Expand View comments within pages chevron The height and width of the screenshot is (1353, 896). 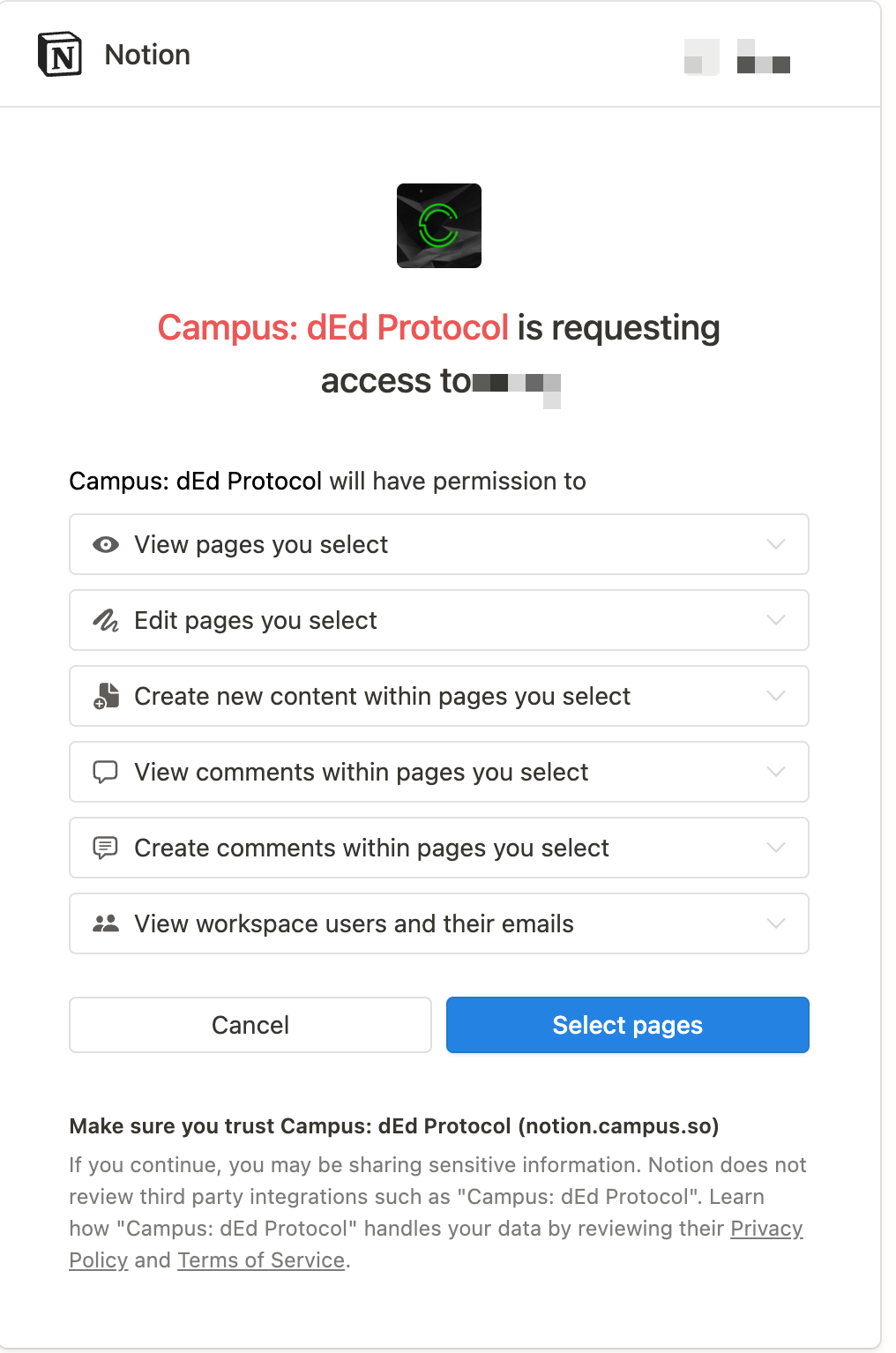tap(776, 772)
